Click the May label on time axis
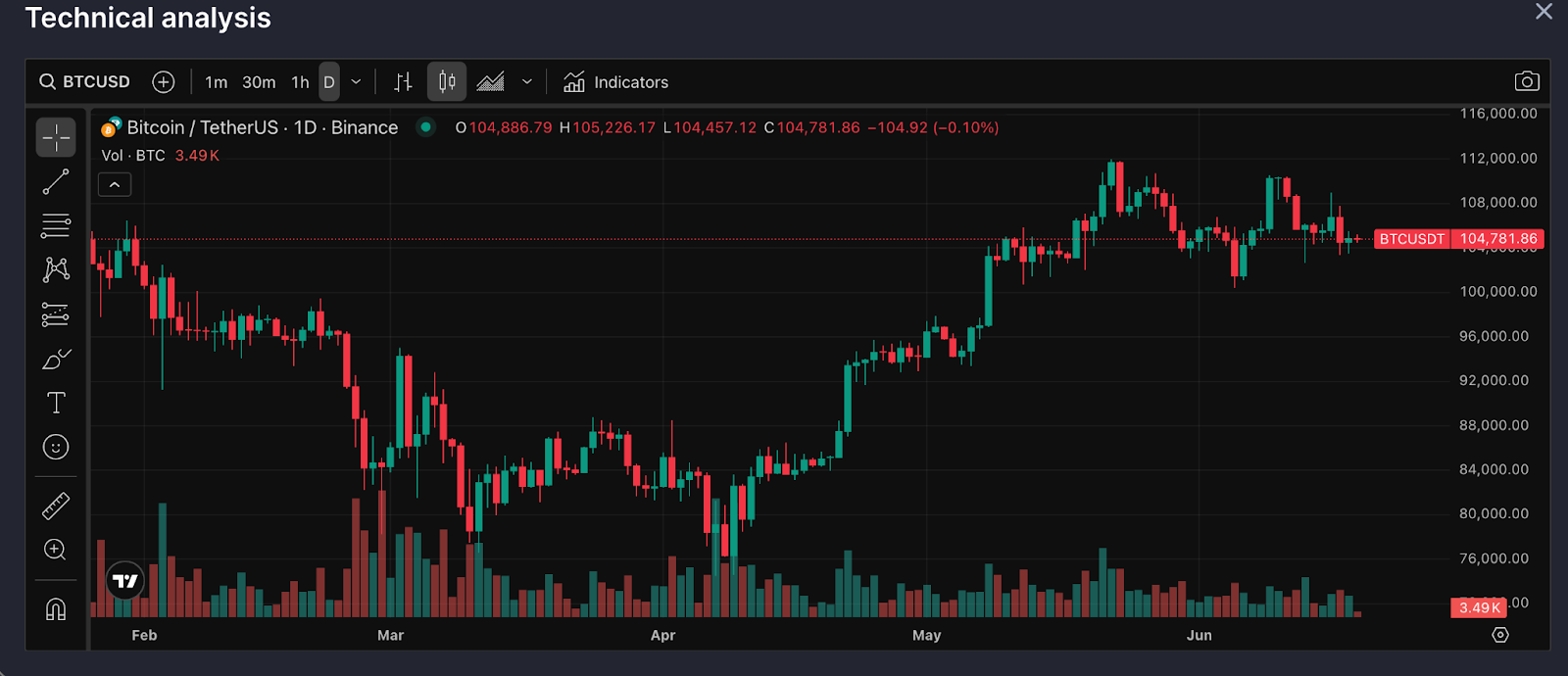The width and height of the screenshot is (1568, 676). [x=927, y=635]
